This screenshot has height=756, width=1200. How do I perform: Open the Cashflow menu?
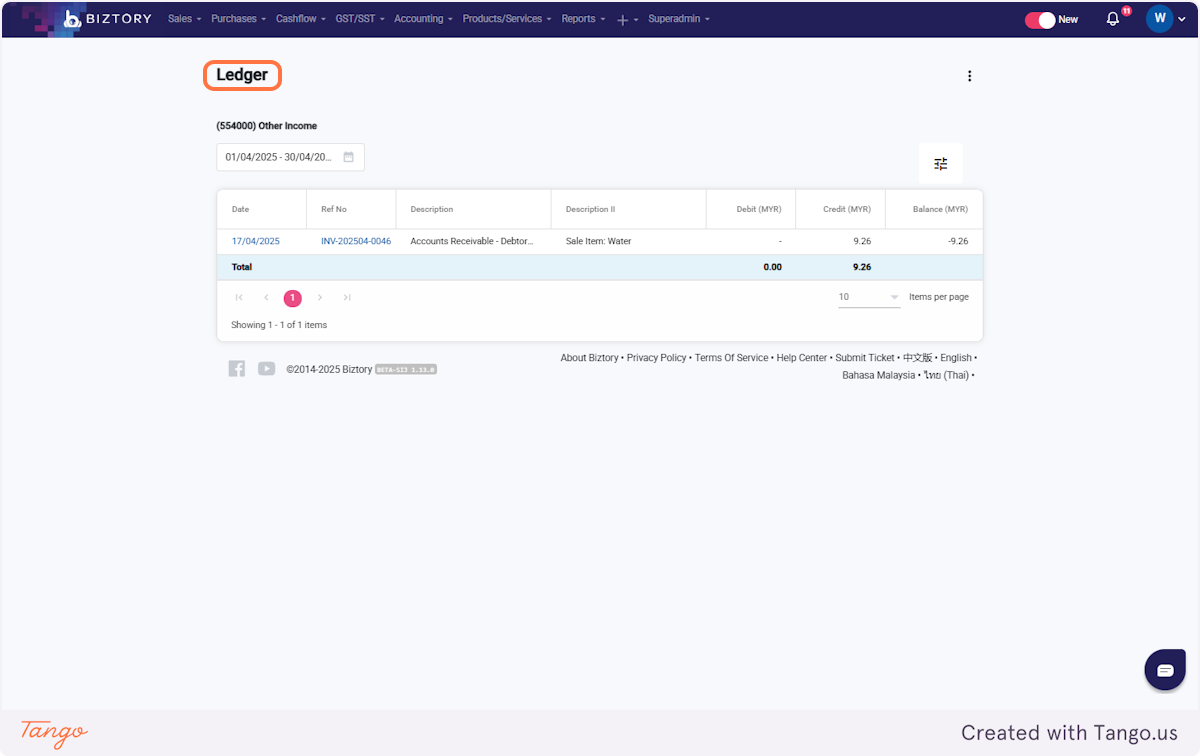[301, 19]
